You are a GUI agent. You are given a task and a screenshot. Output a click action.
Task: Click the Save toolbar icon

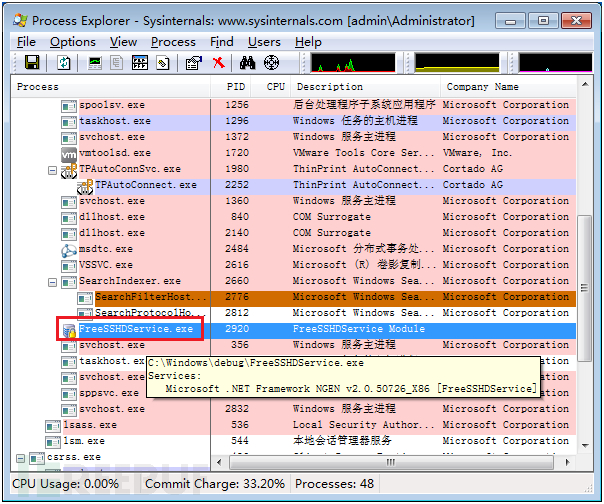[32, 62]
